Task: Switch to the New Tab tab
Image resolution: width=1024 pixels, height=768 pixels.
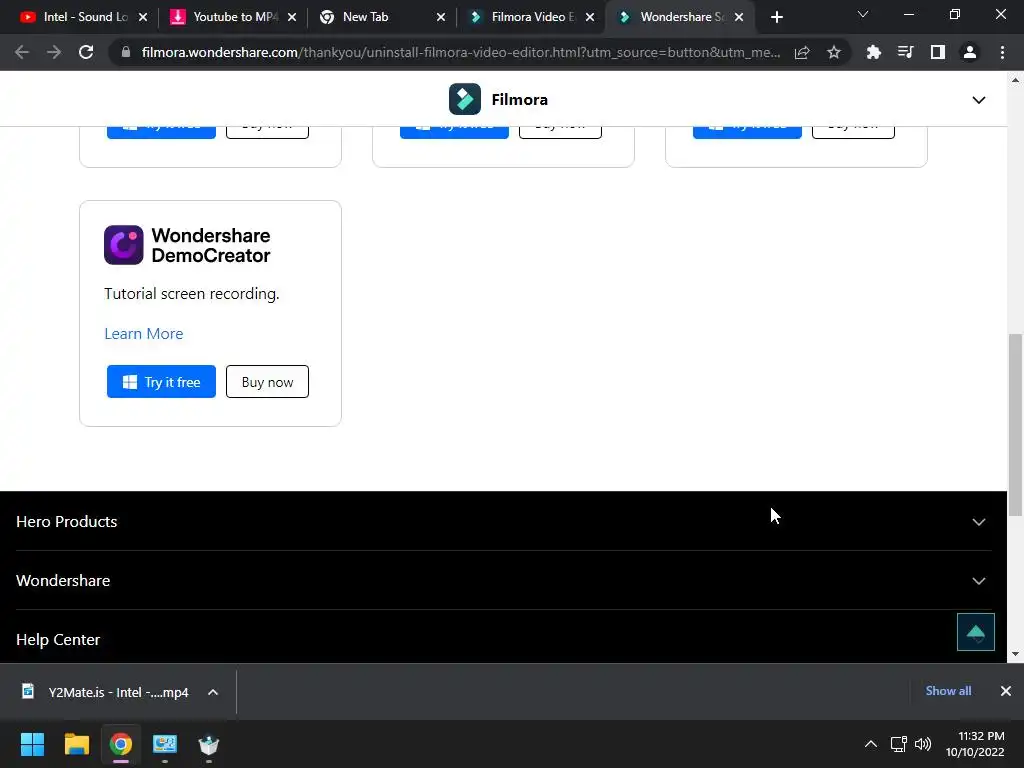Action: click(381, 17)
